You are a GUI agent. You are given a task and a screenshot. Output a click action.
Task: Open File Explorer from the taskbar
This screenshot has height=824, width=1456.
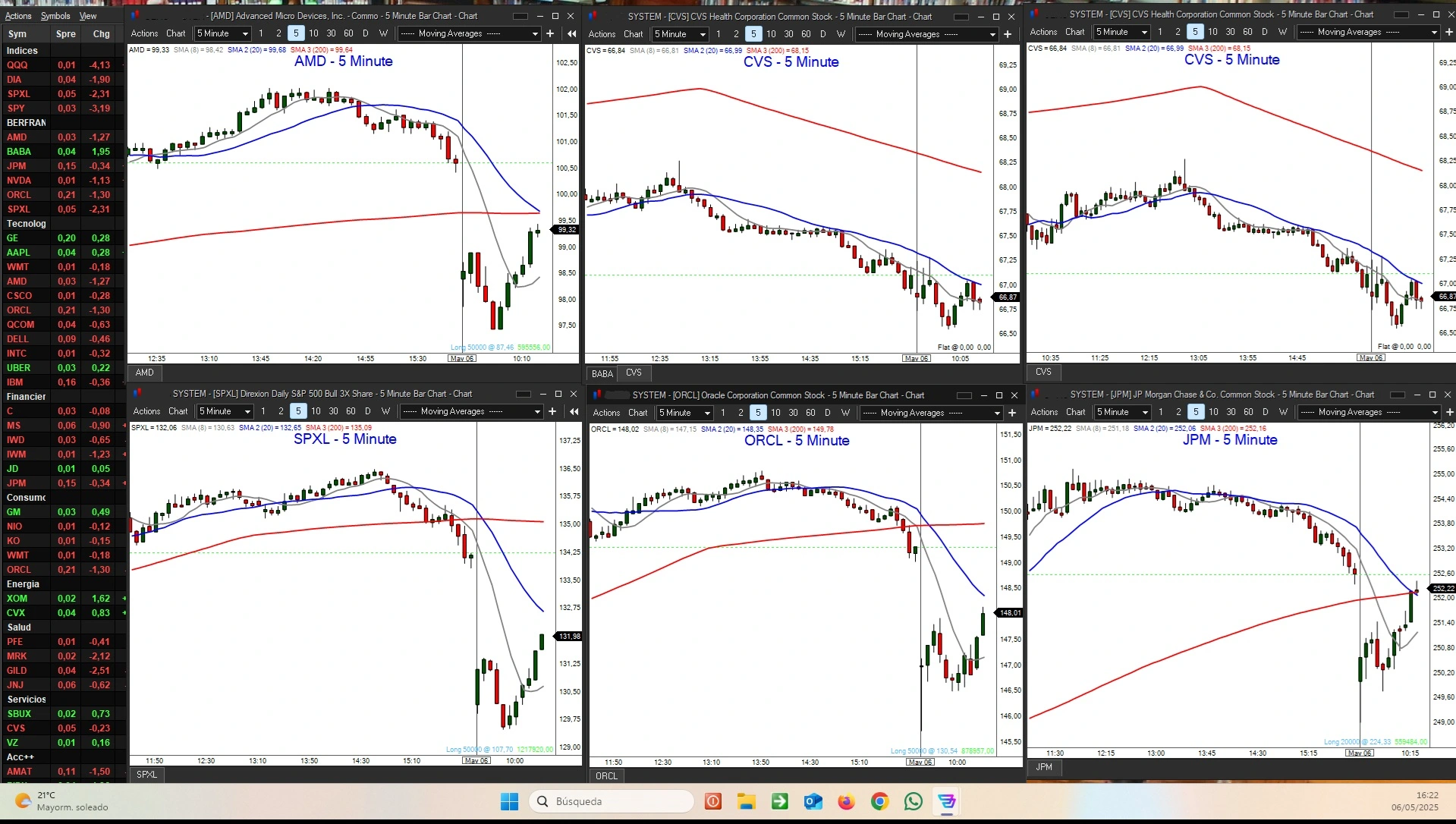tap(746, 801)
